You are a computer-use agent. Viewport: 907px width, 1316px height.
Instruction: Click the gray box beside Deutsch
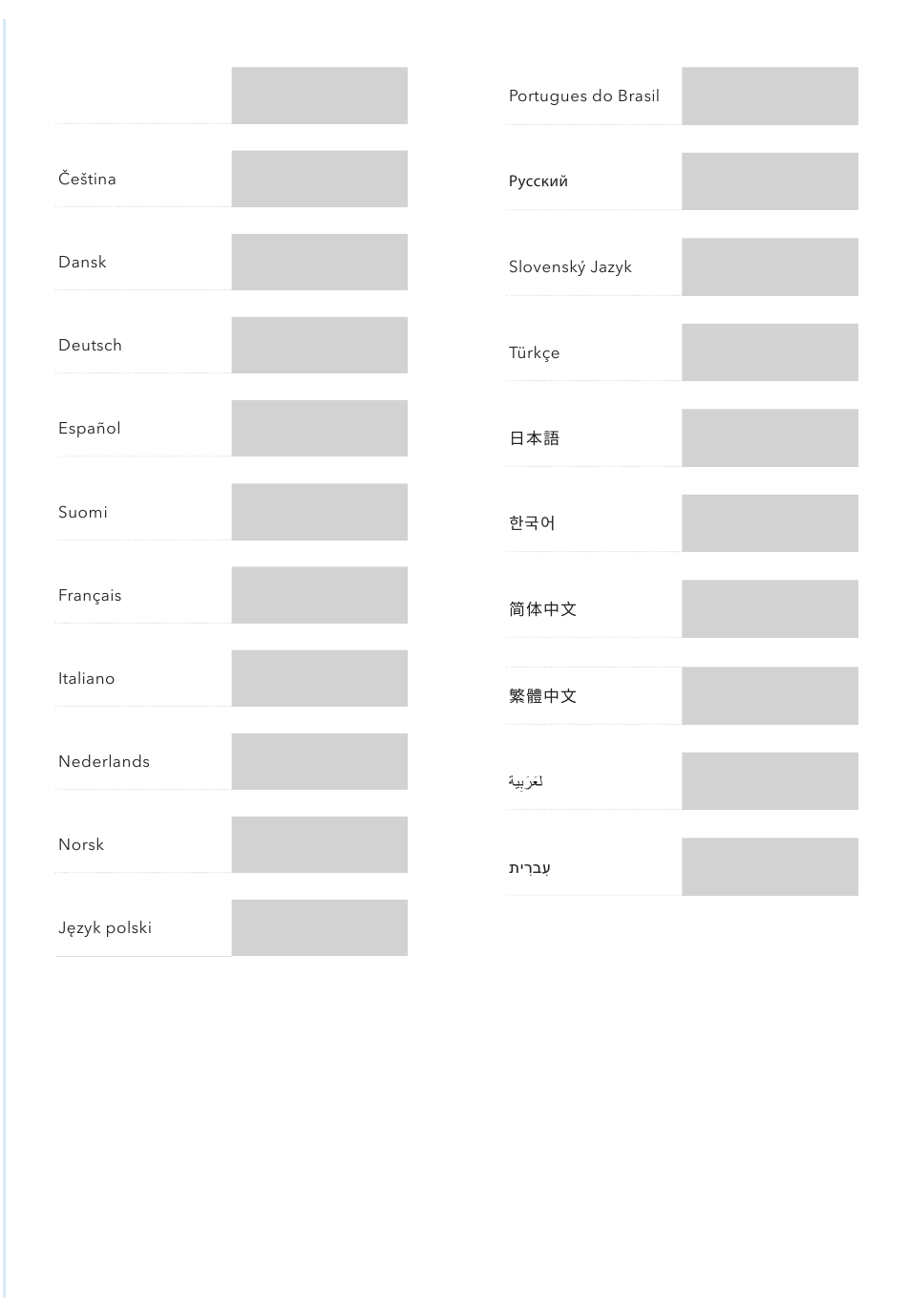coord(320,345)
